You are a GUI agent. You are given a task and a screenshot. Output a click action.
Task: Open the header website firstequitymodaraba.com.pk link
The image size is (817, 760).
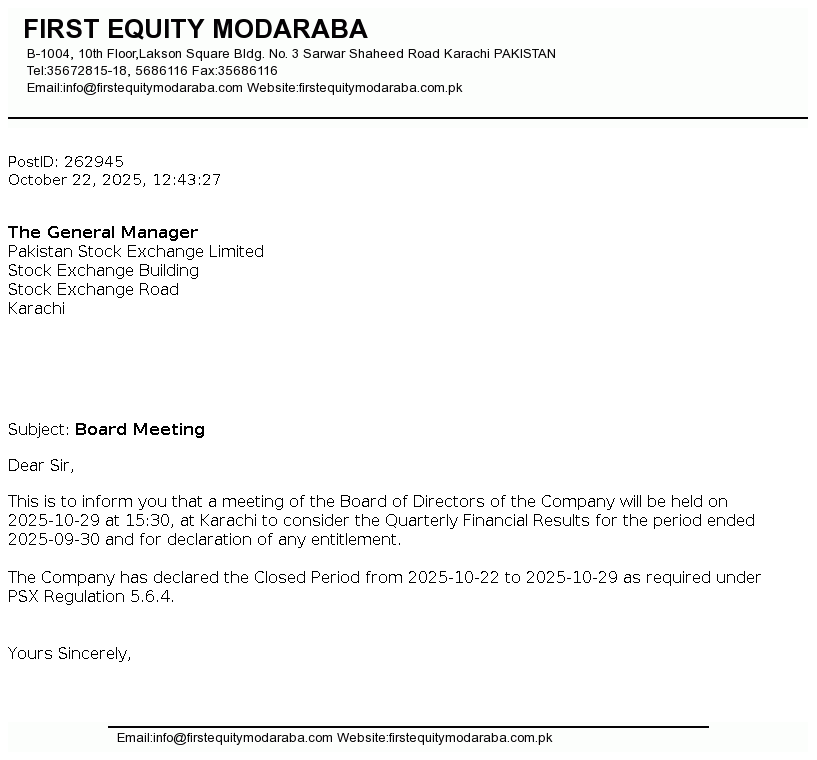coord(380,88)
